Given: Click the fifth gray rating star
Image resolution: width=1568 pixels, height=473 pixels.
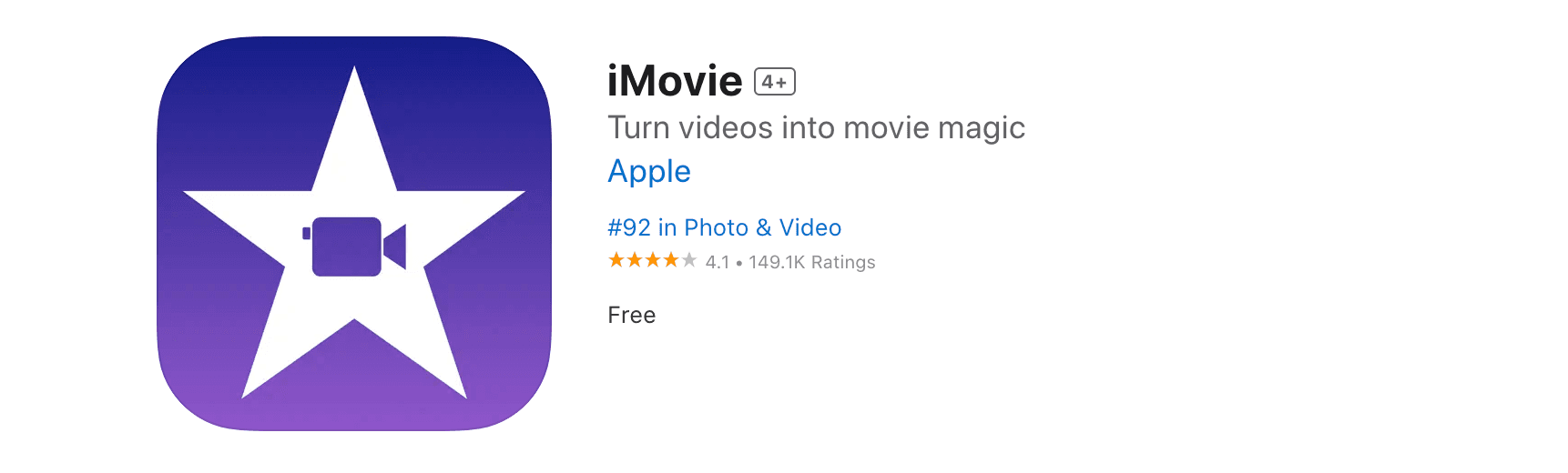Looking at the screenshot, I should (x=689, y=261).
